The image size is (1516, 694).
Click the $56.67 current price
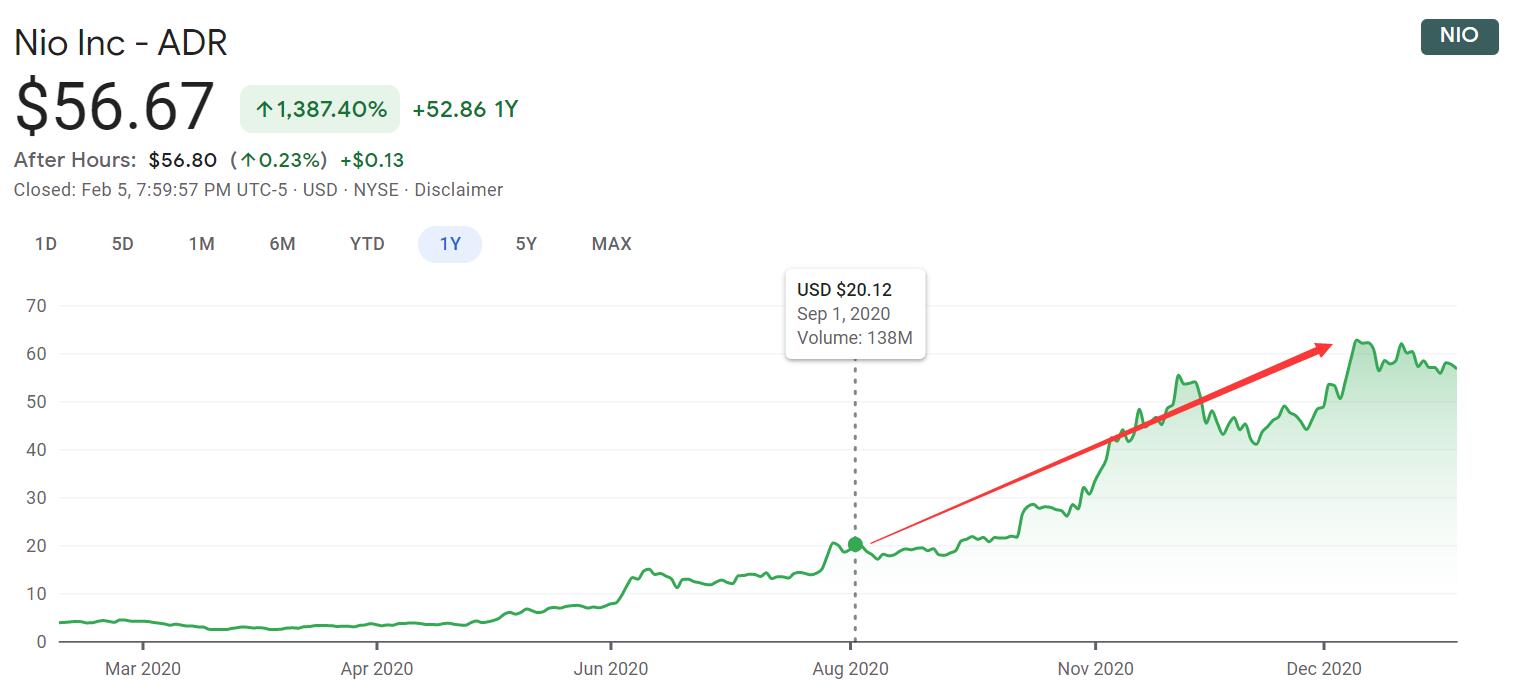115,106
